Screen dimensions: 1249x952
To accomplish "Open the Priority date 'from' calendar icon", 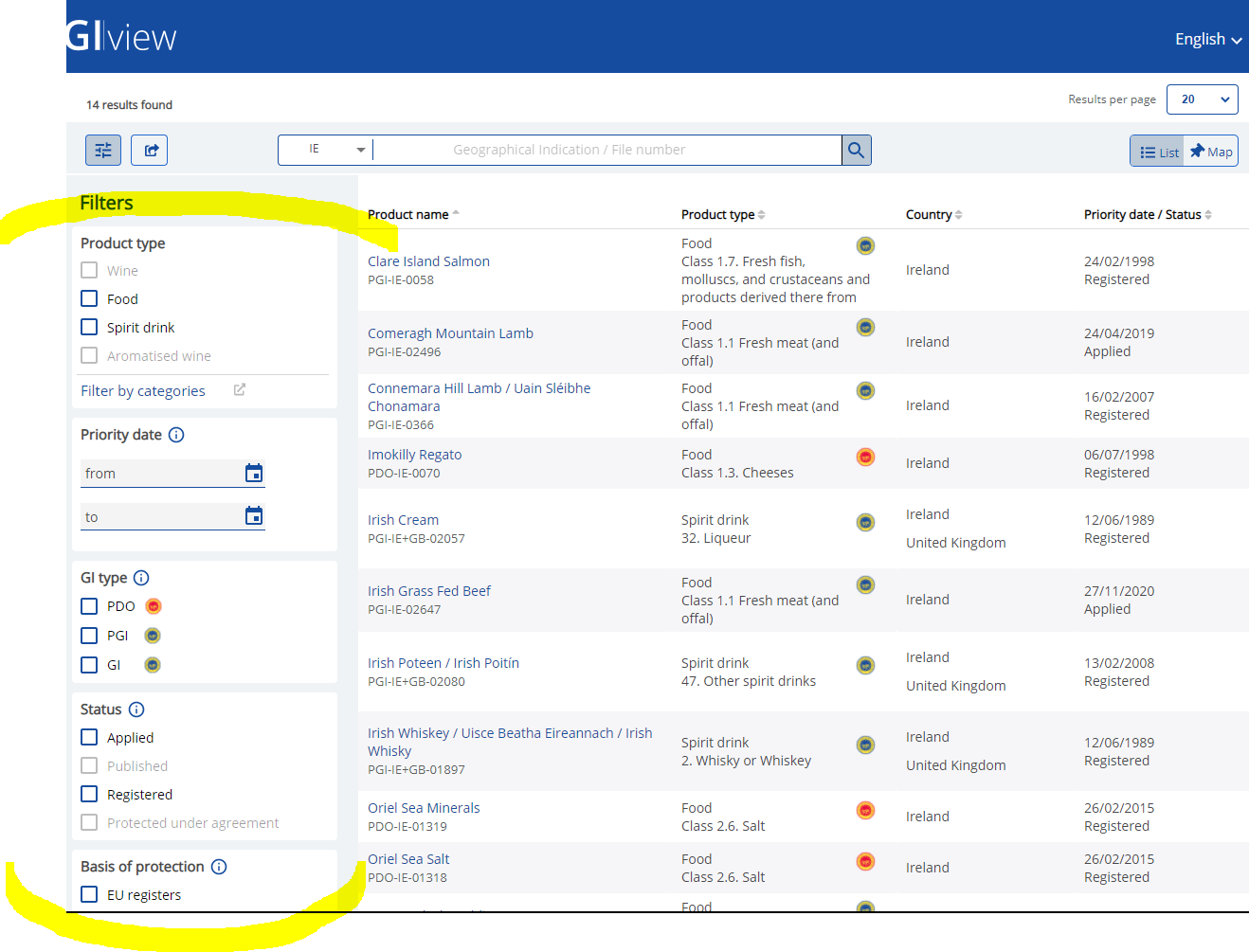I will click(x=254, y=473).
